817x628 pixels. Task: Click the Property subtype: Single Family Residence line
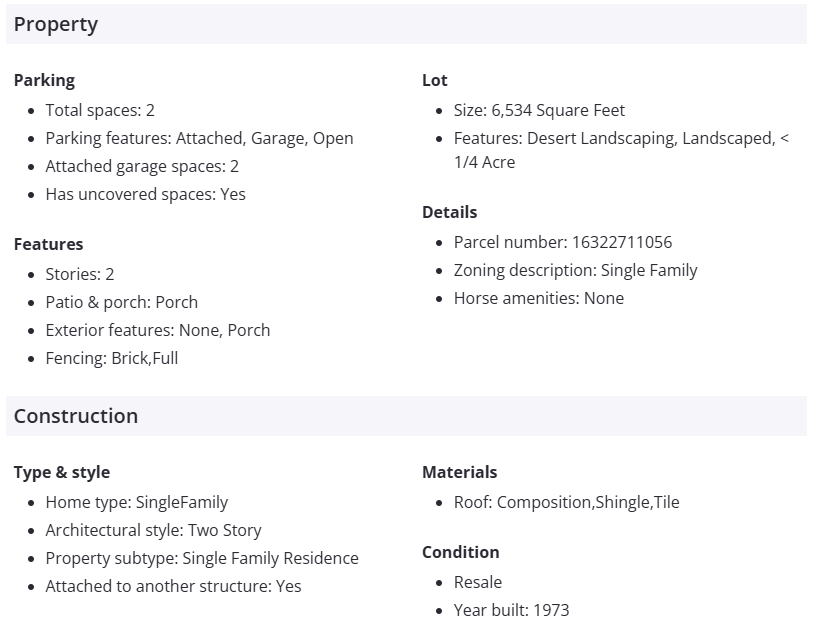pyautogui.click(x=202, y=558)
